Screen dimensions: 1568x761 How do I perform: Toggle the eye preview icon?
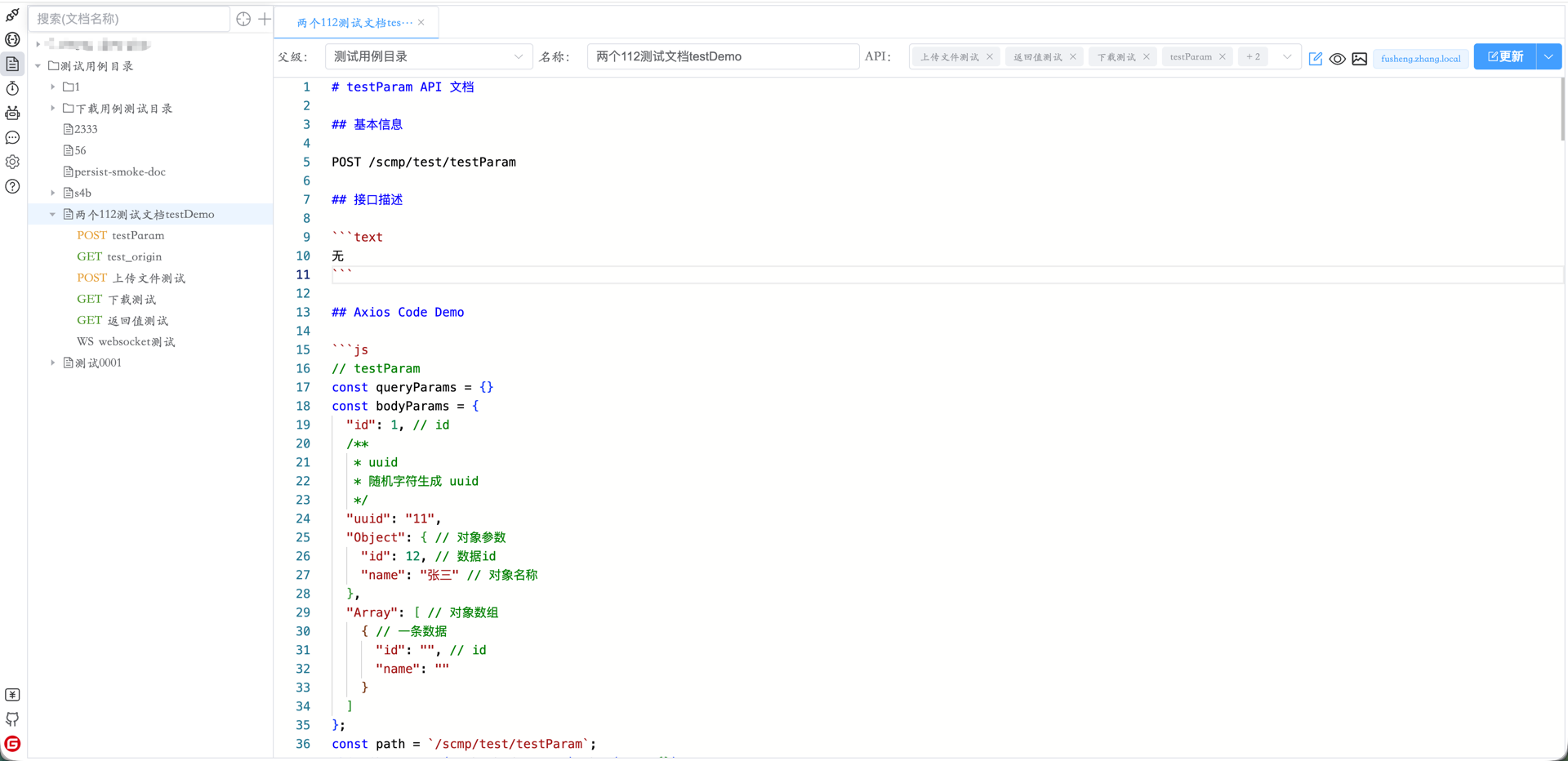click(x=1338, y=58)
